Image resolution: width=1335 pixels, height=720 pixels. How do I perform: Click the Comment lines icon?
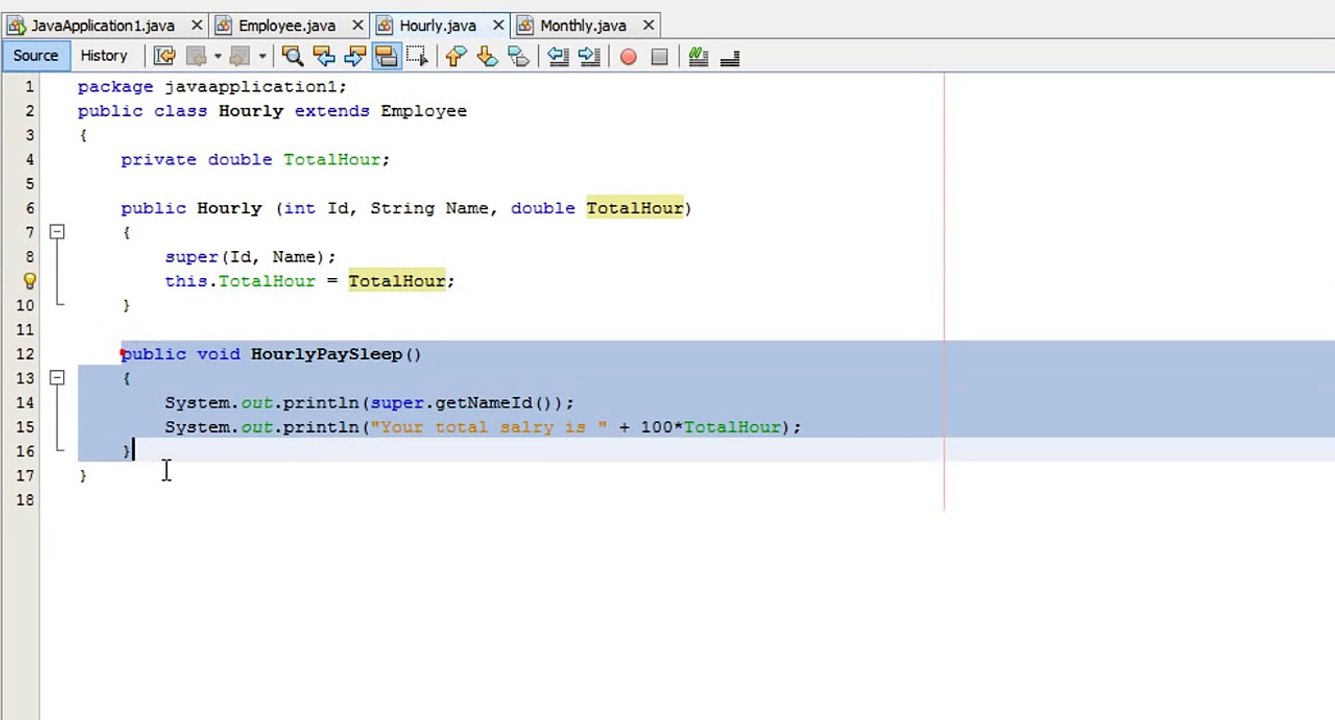[x=698, y=56]
